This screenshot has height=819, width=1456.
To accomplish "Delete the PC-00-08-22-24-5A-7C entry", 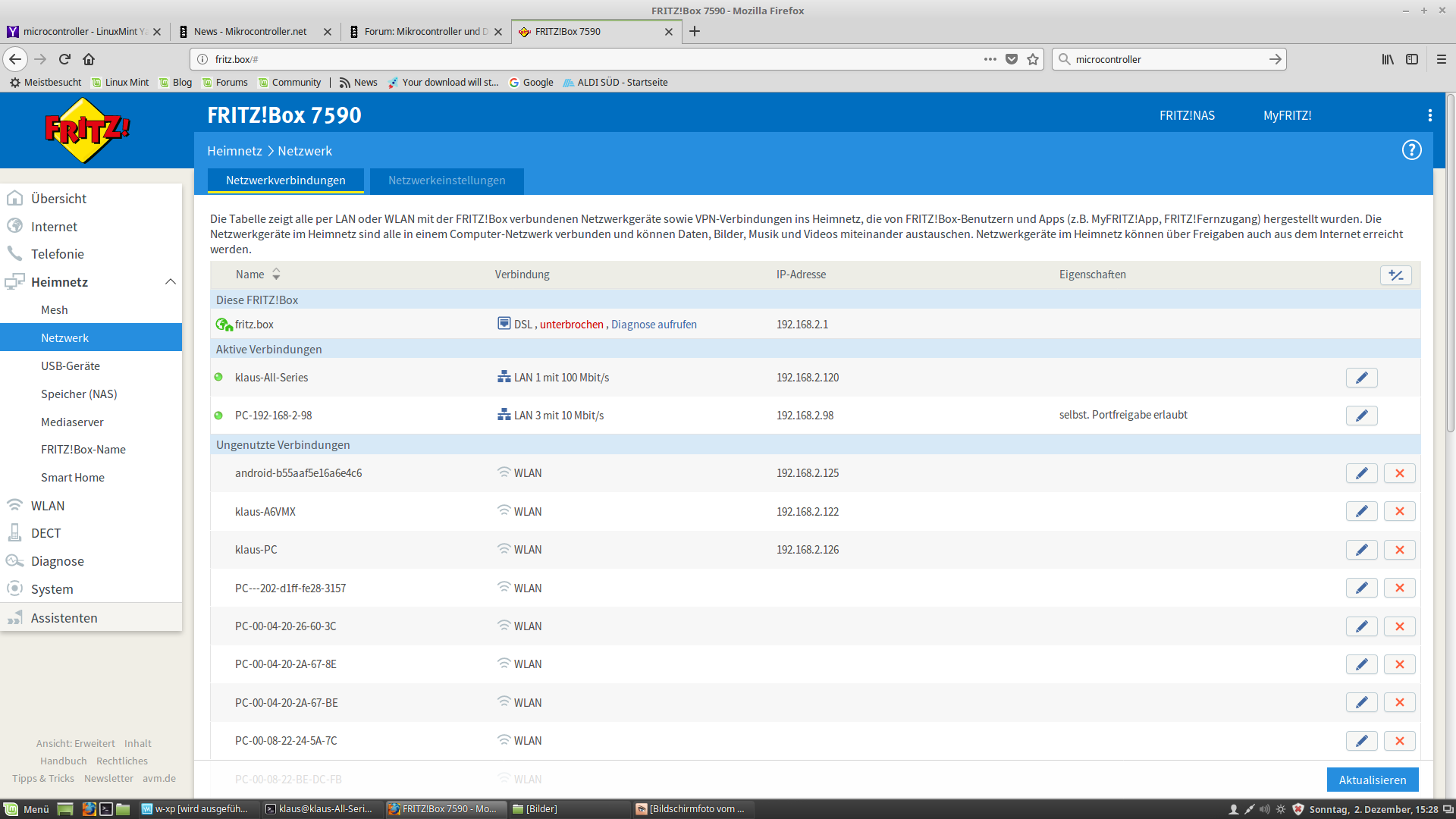I will [x=1399, y=741].
